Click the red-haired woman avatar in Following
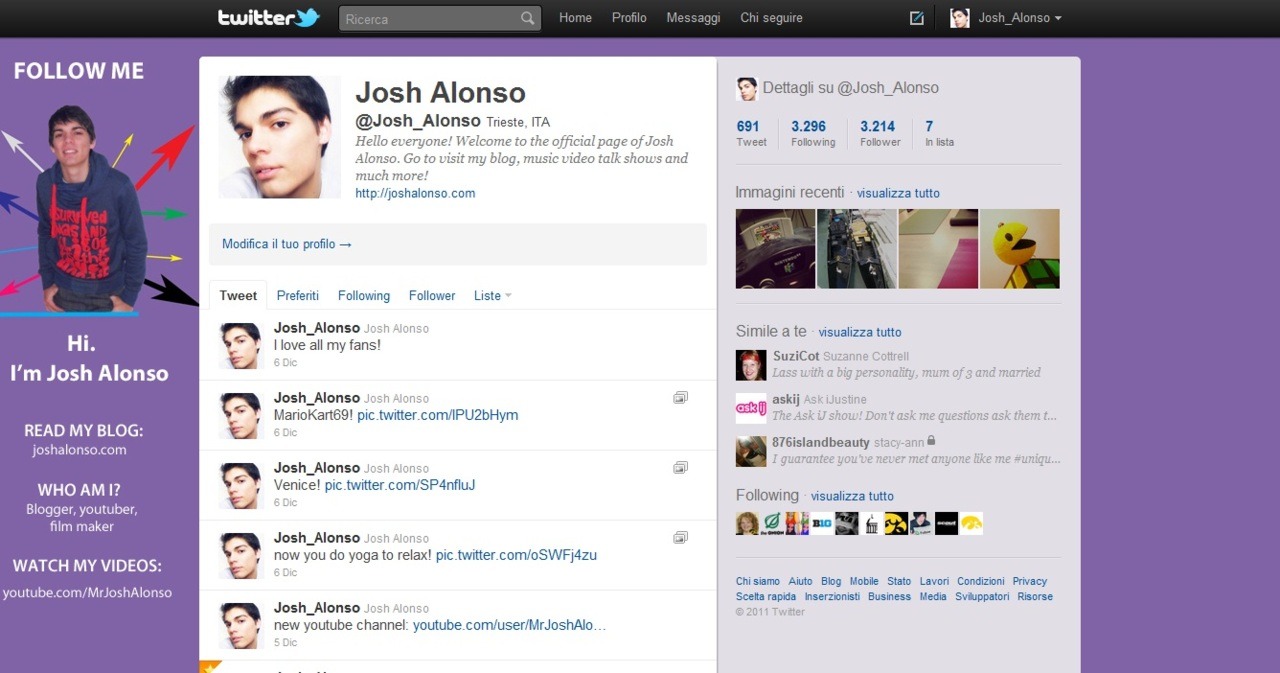The height and width of the screenshot is (673, 1280). coord(747,523)
